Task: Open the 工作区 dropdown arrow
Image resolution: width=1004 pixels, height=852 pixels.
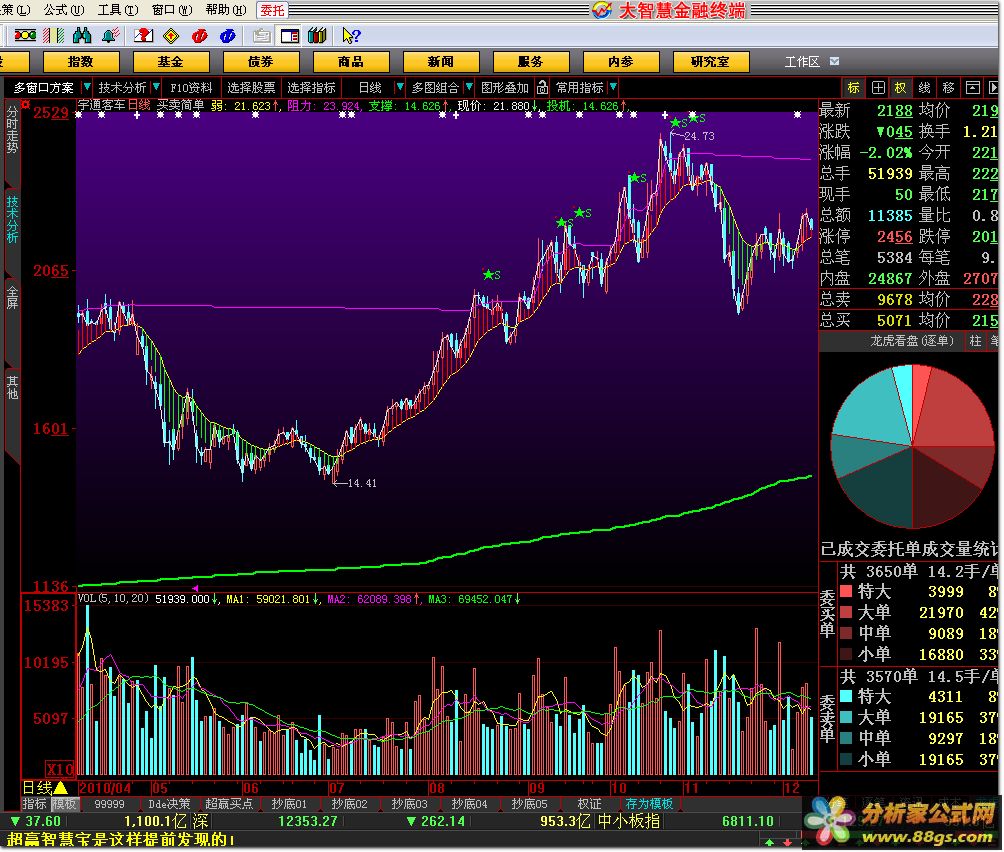Action: pyautogui.click(x=834, y=61)
